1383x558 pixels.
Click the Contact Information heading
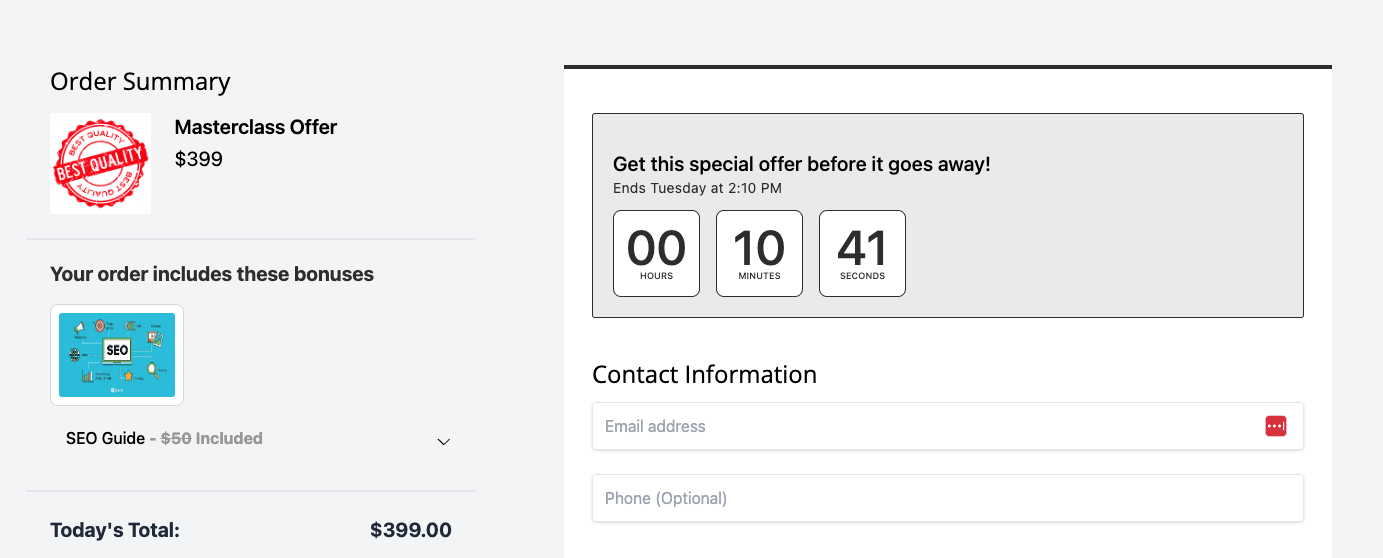pos(704,374)
